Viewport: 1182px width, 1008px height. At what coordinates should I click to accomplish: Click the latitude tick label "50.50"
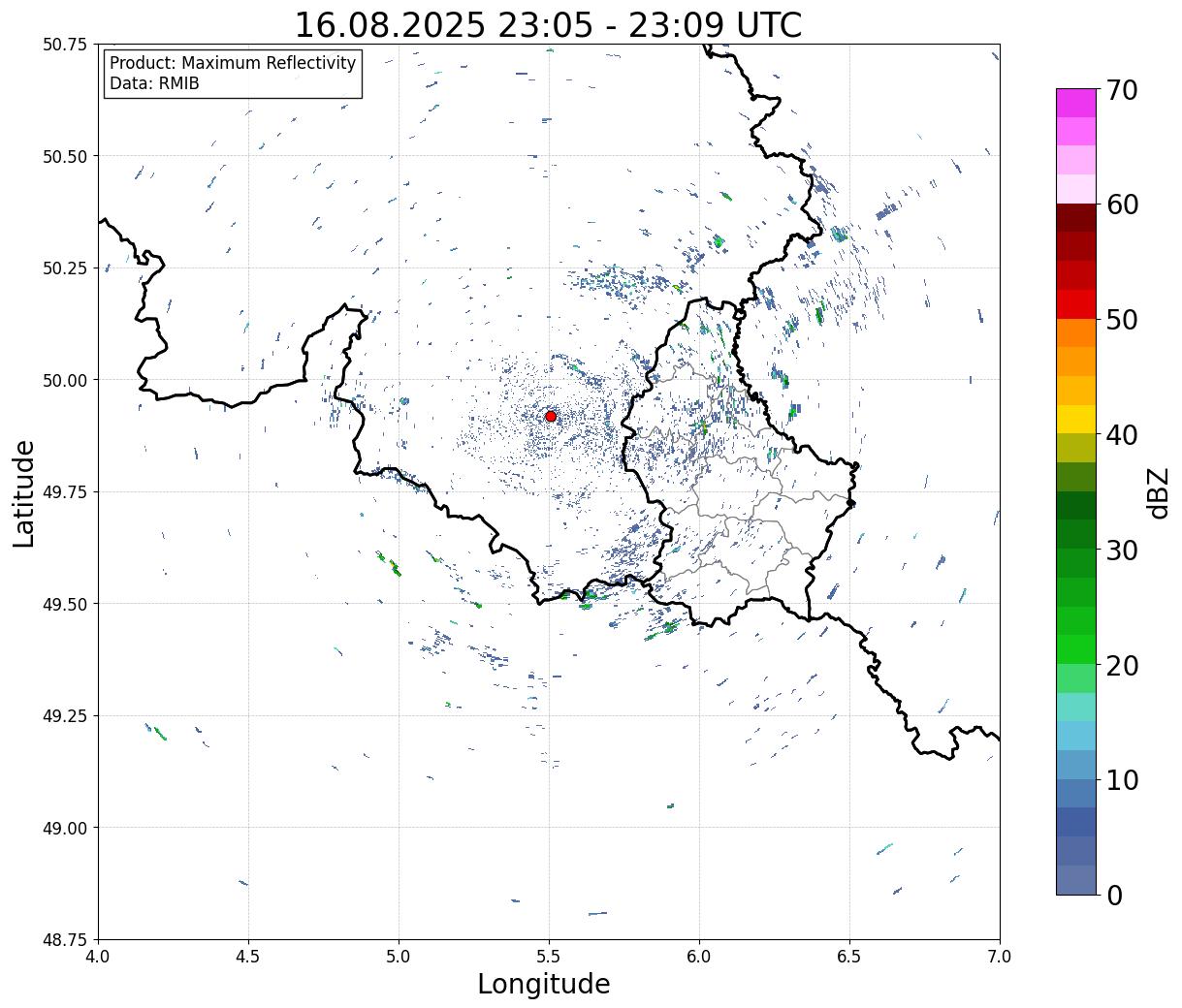pyautogui.click(x=65, y=156)
